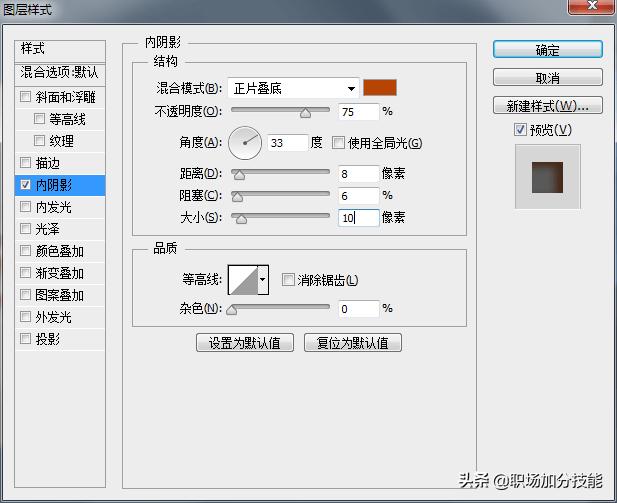Enable the 斜面和浮雕 checkbox
617x503 pixels.
(x=25, y=96)
